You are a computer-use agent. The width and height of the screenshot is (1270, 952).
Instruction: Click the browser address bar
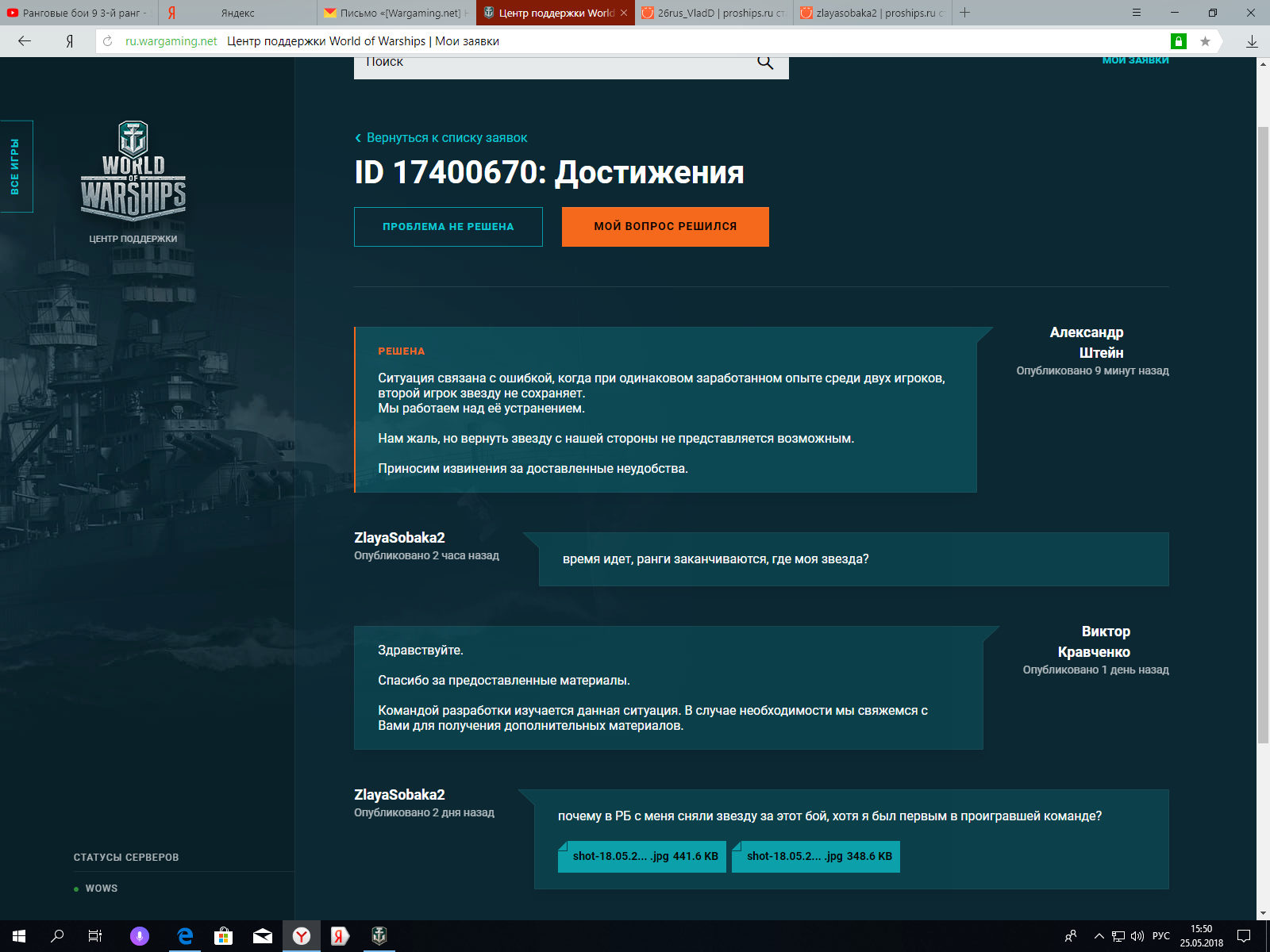pos(635,41)
